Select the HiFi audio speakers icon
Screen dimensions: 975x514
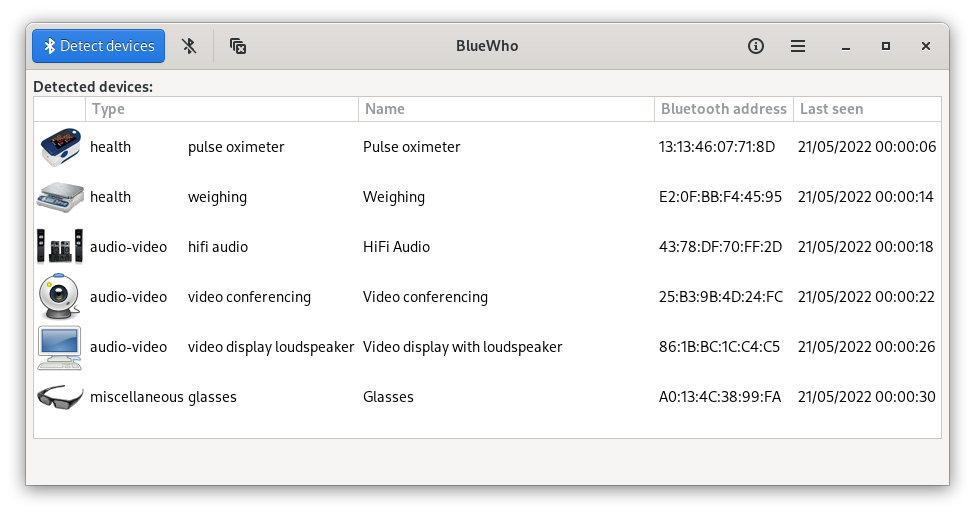[x=60, y=247]
